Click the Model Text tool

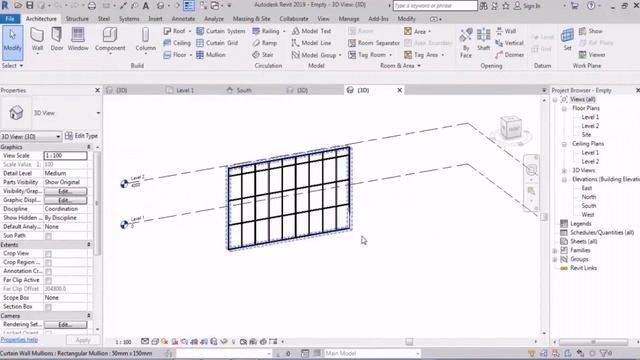click(311, 31)
